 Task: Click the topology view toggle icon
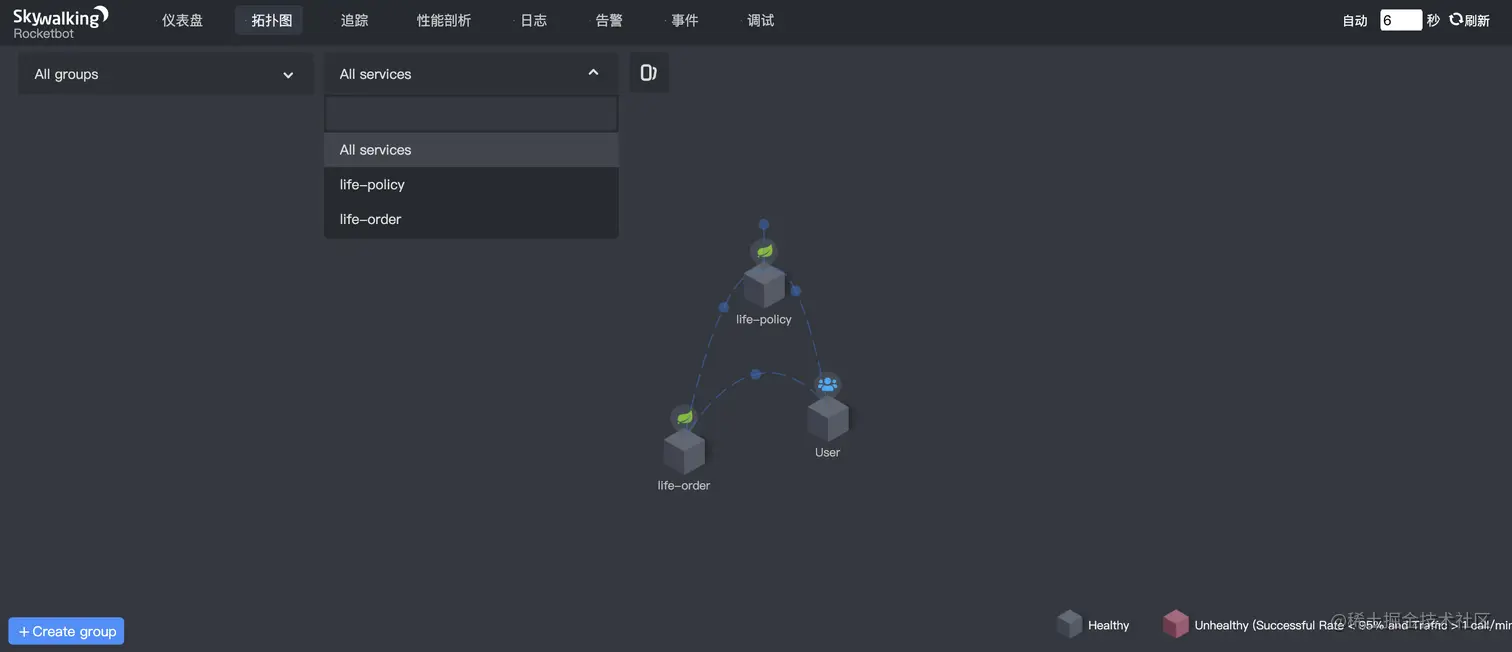click(649, 72)
